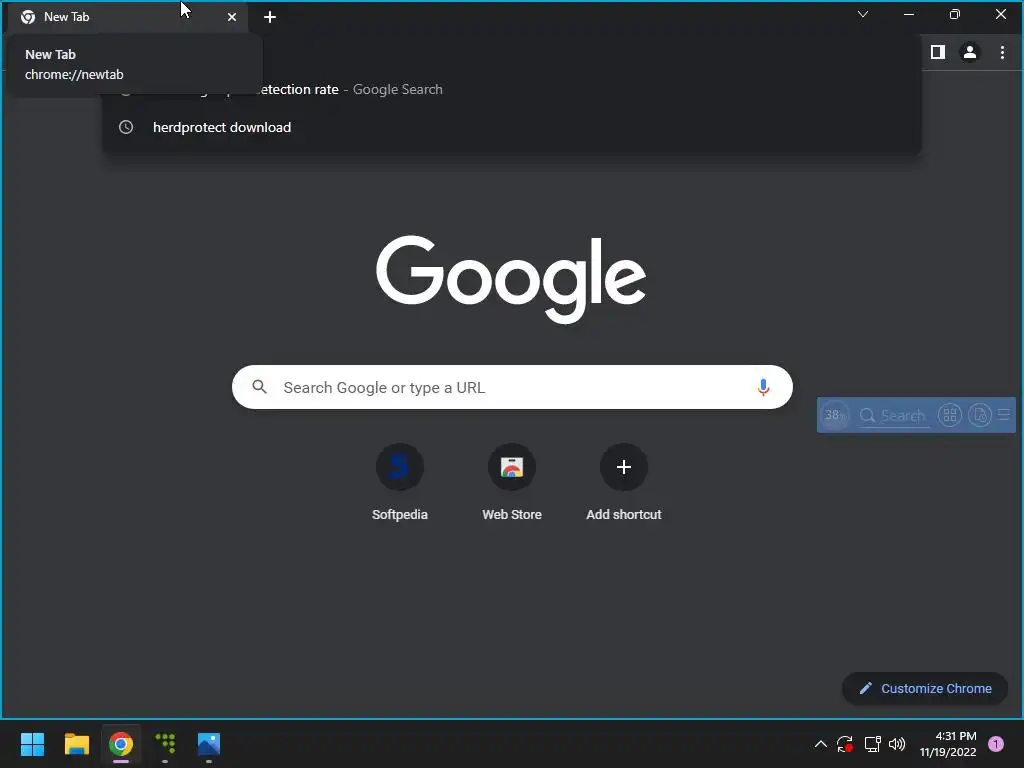The width and height of the screenshot is (1024, 768).
Task: Open the notification badge showing 1
Action: click(996, 744)
